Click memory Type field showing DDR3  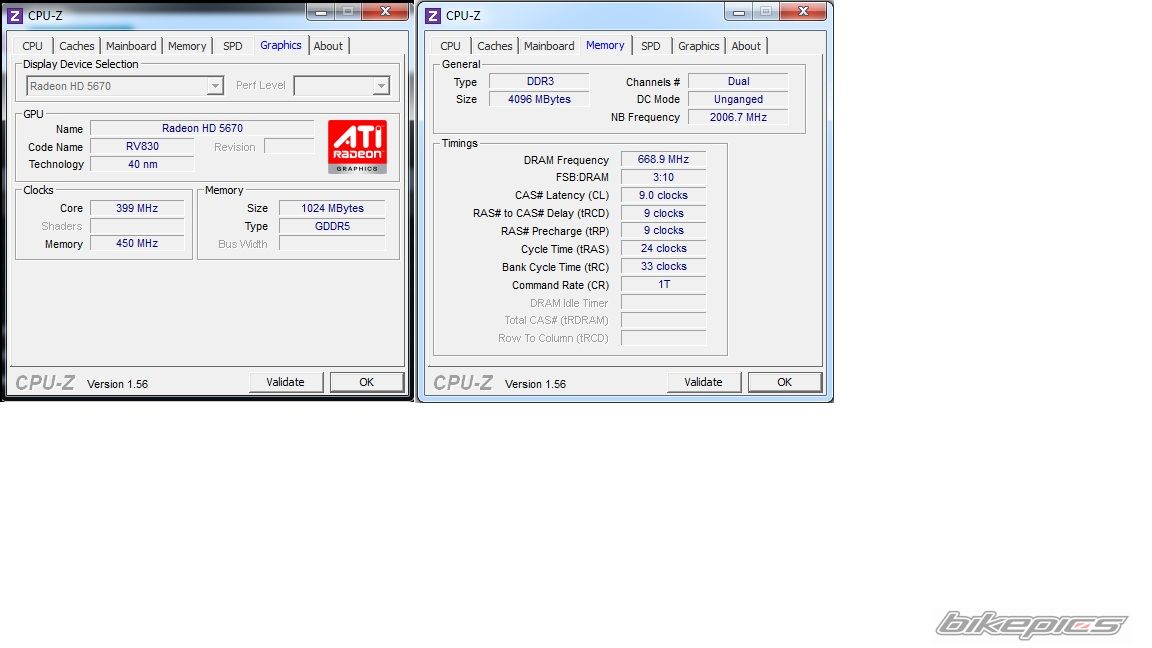pyautogui.click(x=539, y=82)
